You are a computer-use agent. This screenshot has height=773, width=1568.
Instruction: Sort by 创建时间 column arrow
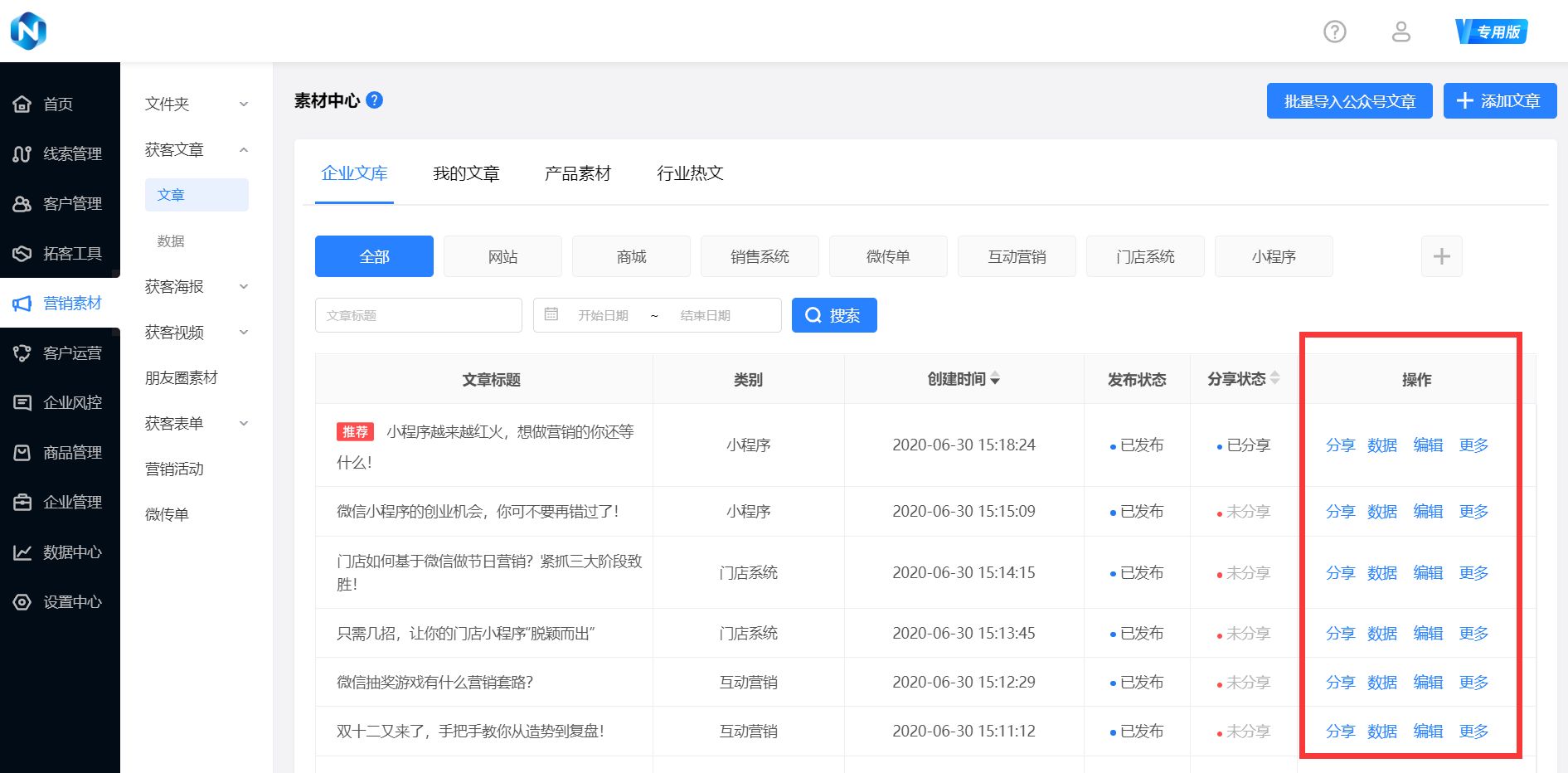pos(995,379)
